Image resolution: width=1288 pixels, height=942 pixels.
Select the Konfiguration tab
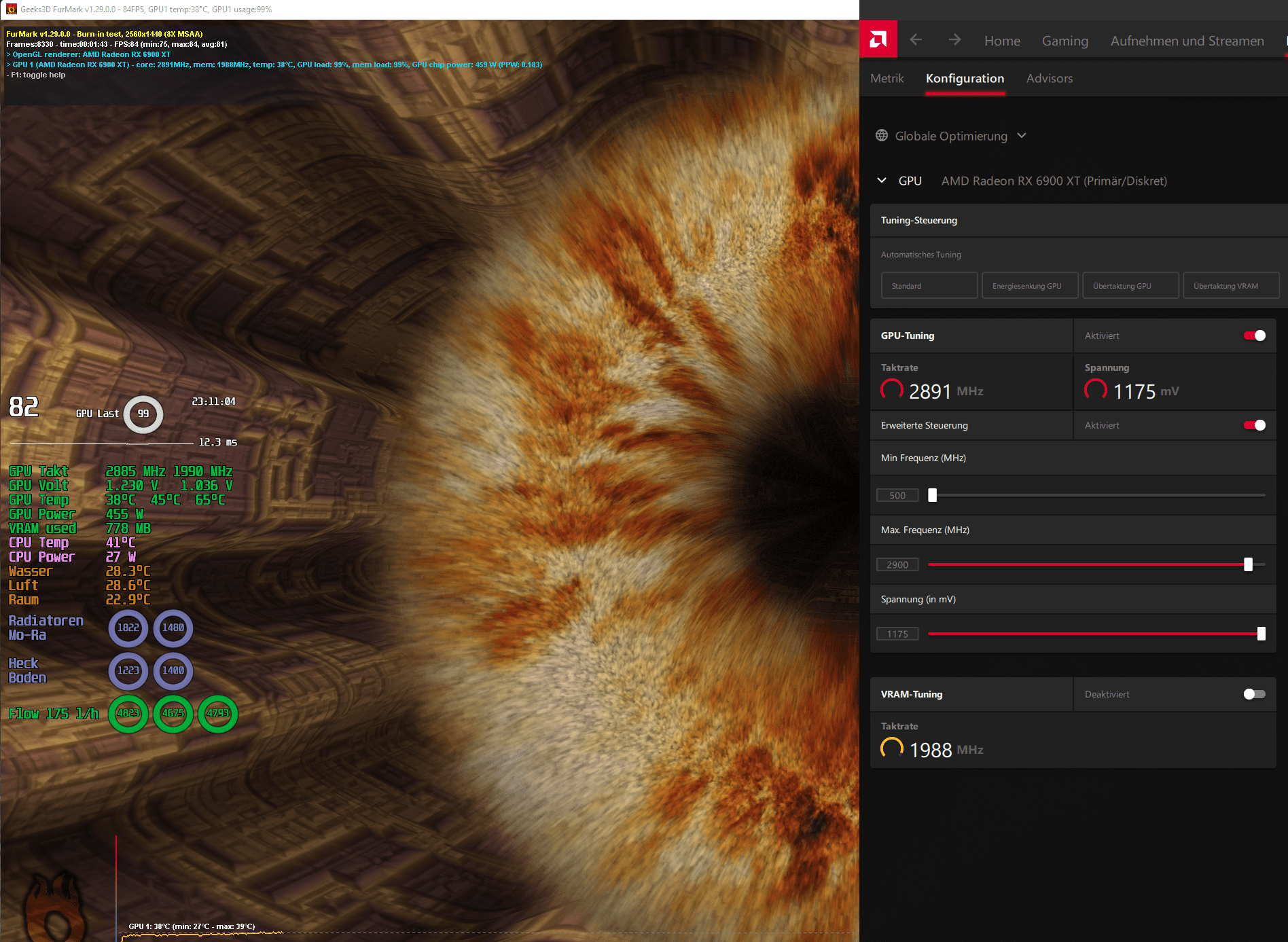click(x=965, y=78)
